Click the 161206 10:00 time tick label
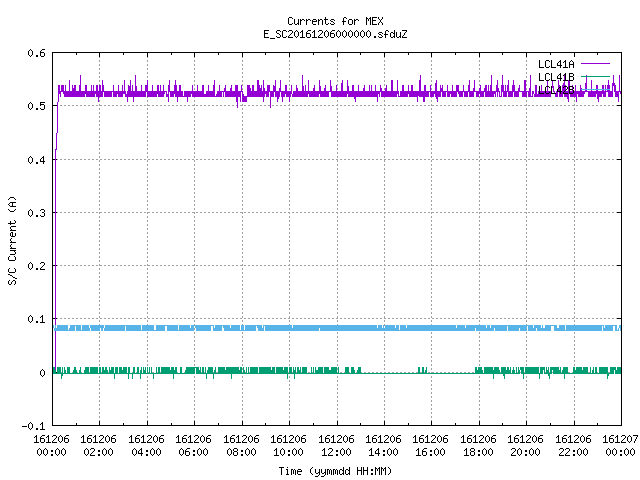 click(x=288, y=446)
